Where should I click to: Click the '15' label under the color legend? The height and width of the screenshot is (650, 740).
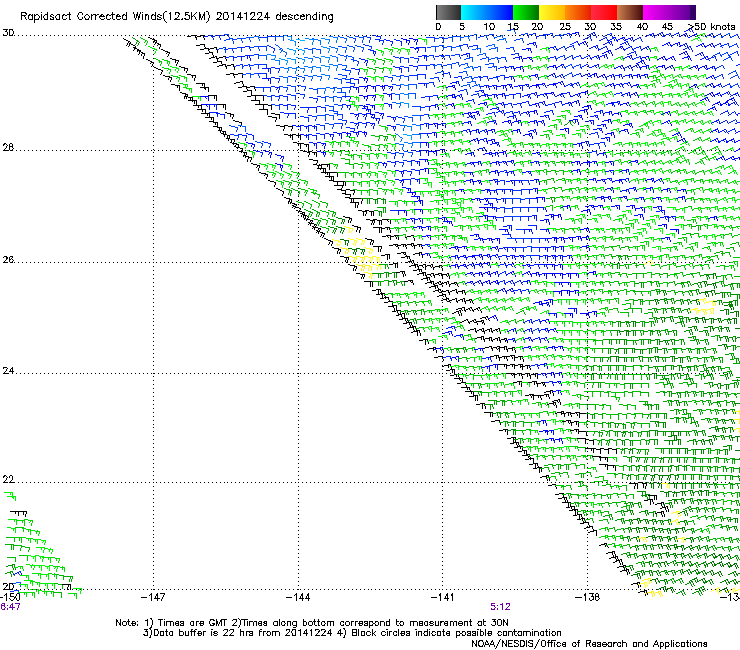[513, 27]
